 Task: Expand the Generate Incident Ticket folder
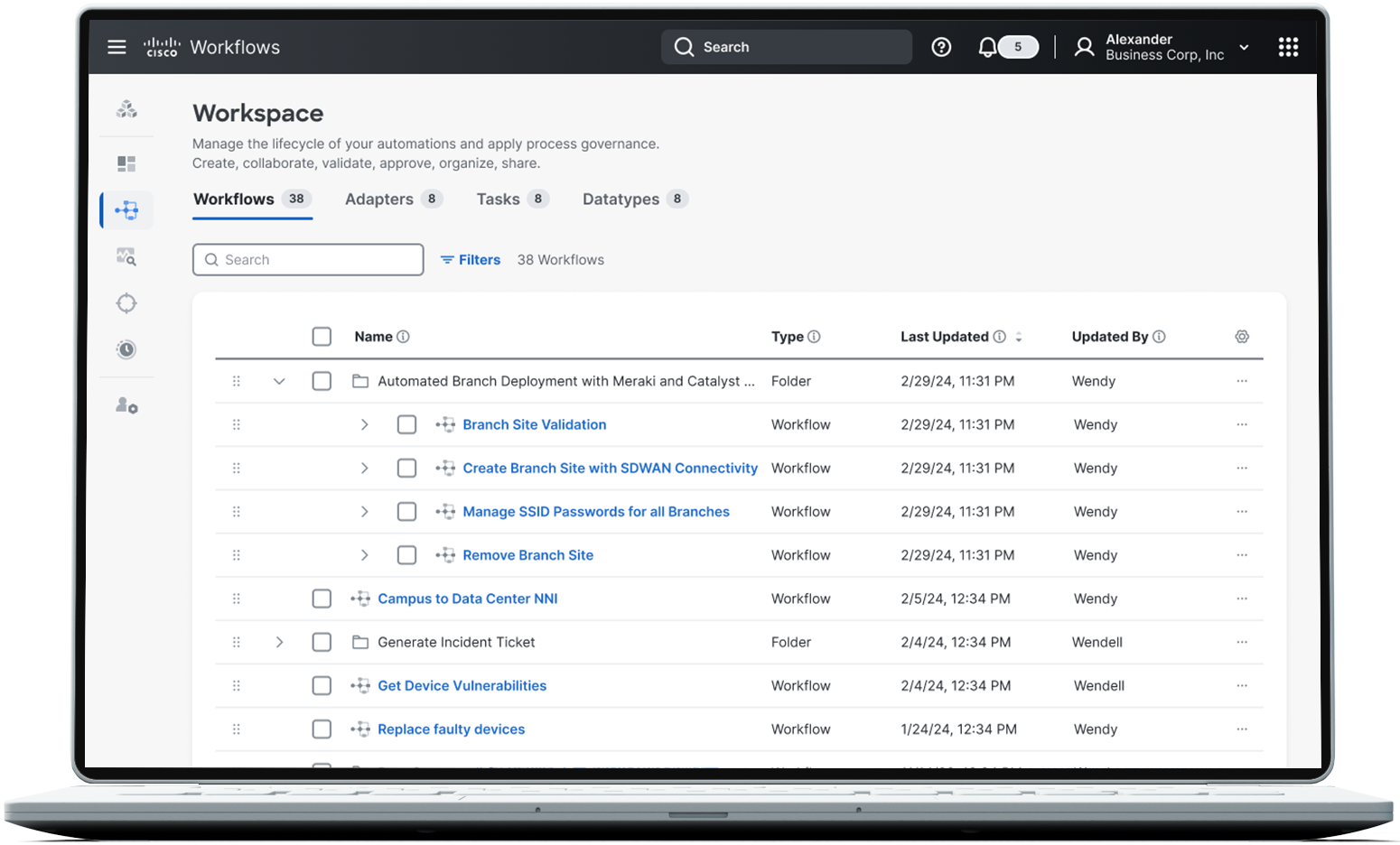point(279,642)
